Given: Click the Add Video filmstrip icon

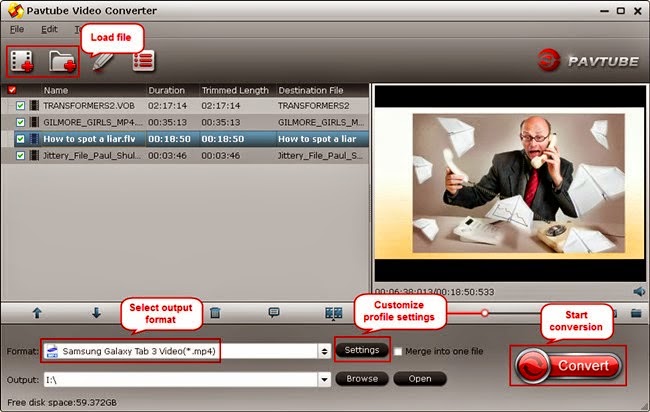Looking at the screenshot, I should 22,61.
